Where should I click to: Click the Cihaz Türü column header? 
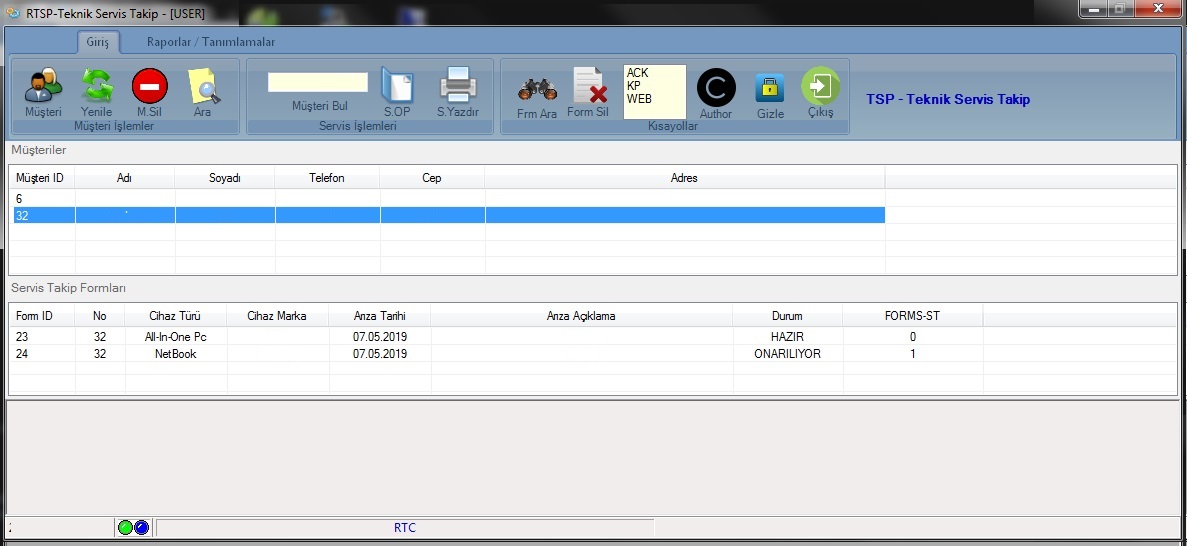point(176,316)
